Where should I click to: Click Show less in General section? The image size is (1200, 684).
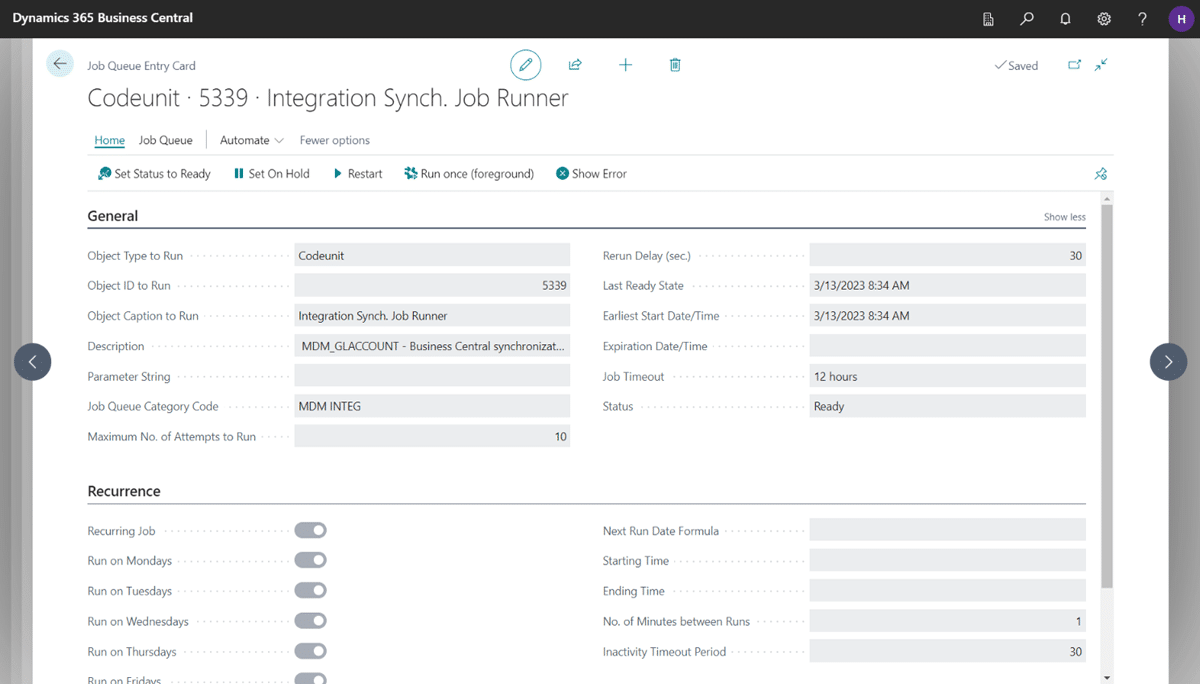pyautogui.click(x=1064, y=217)
